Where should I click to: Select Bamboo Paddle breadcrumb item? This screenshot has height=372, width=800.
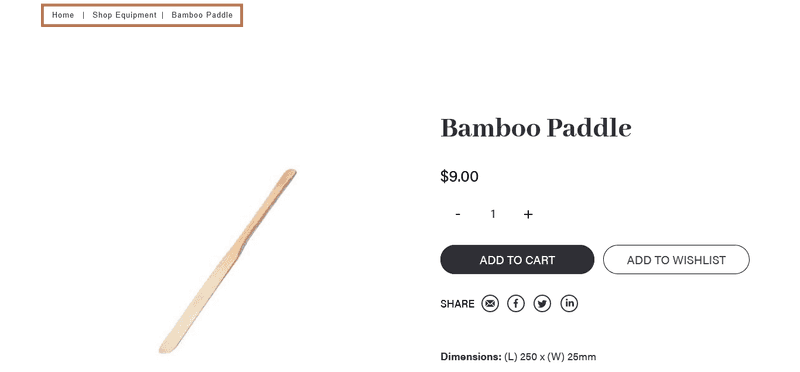point(202,15)
